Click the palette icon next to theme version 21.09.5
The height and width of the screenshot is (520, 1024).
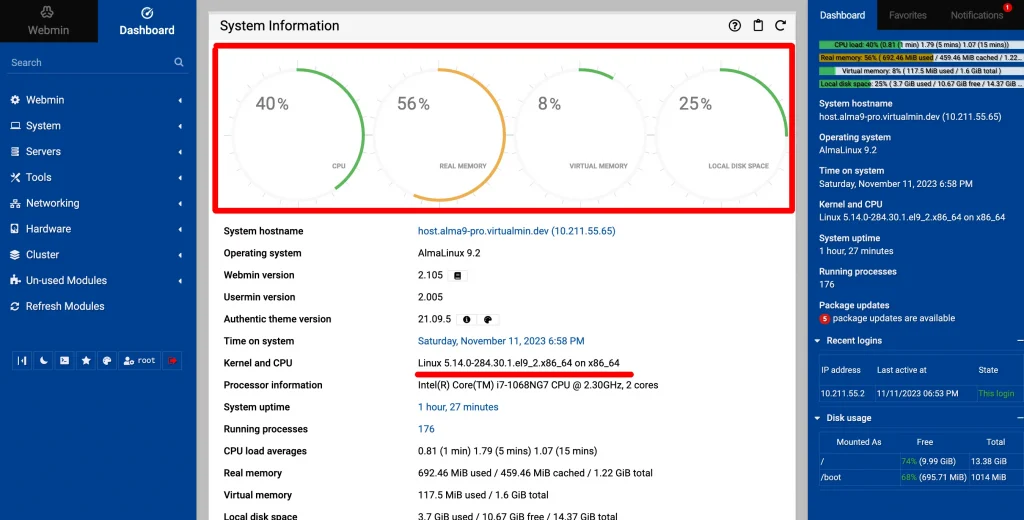click(488, 319)
